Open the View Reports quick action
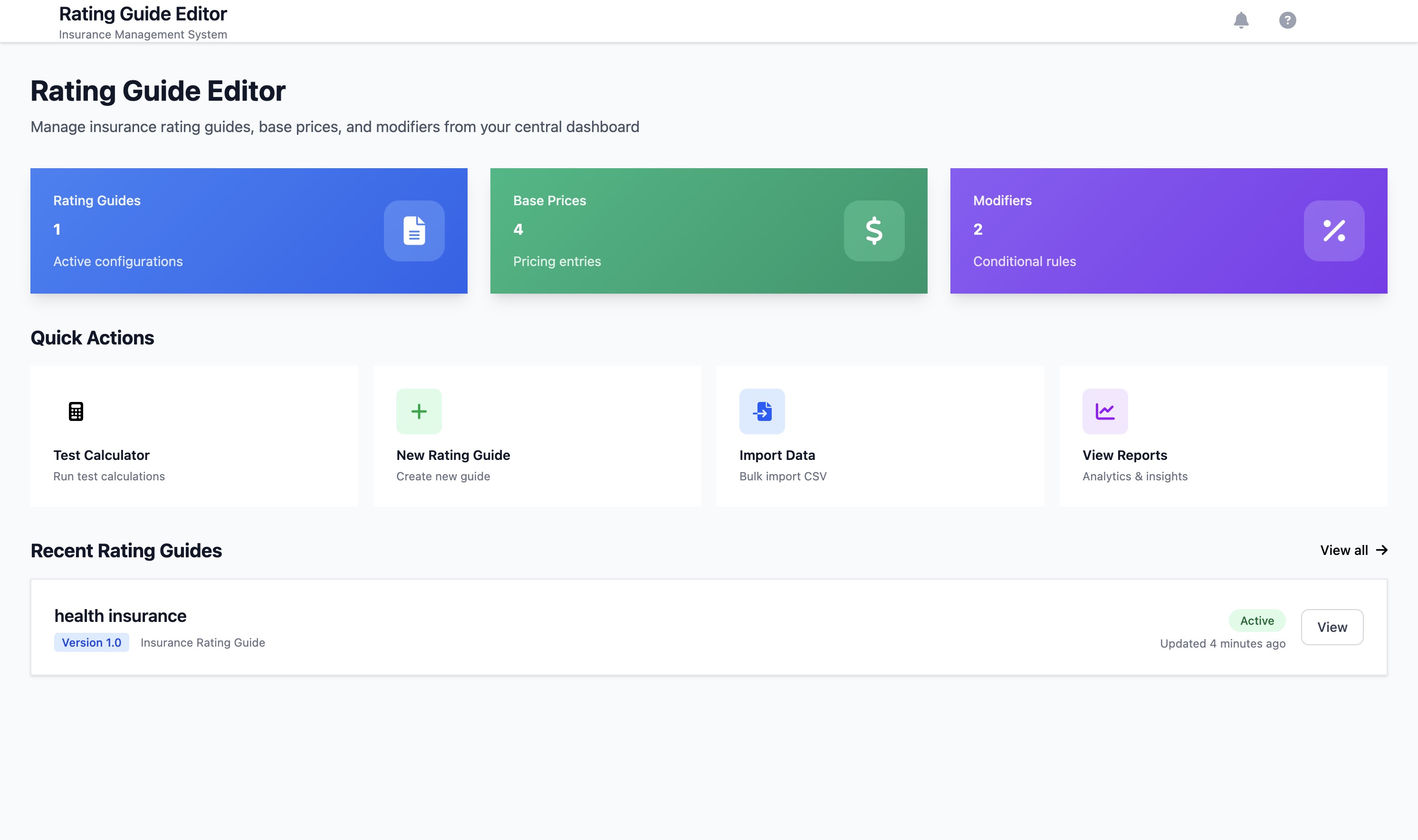1418x840 pixels. coord(1223,435)
